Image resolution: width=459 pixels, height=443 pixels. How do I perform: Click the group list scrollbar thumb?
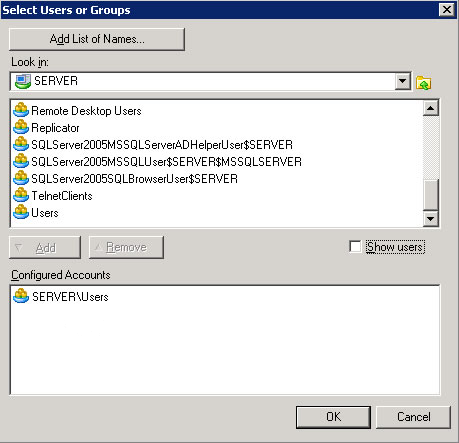click(x=431, y=195)
